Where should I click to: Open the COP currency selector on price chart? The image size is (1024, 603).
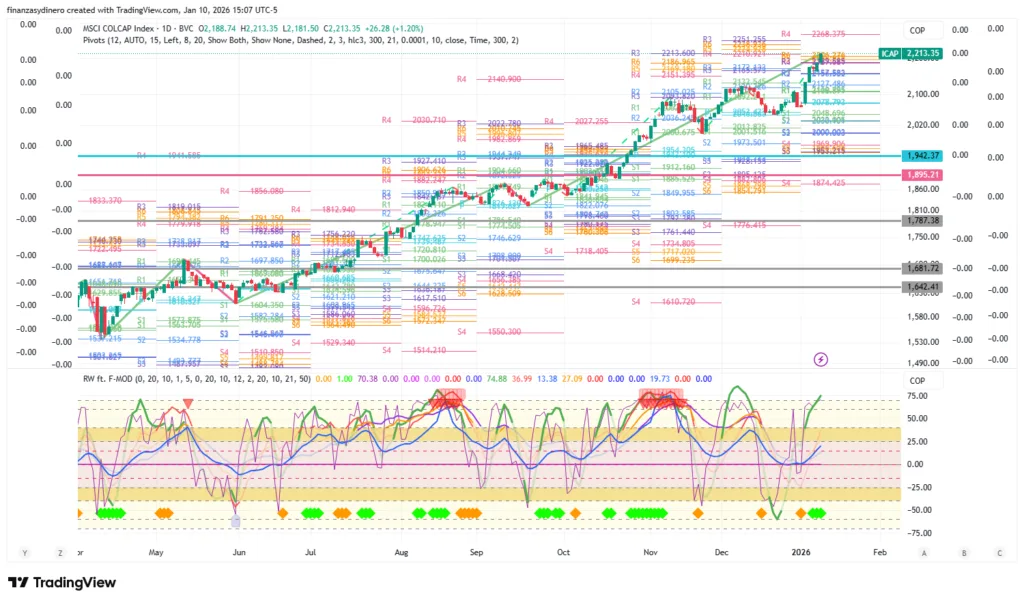[918, 30]
